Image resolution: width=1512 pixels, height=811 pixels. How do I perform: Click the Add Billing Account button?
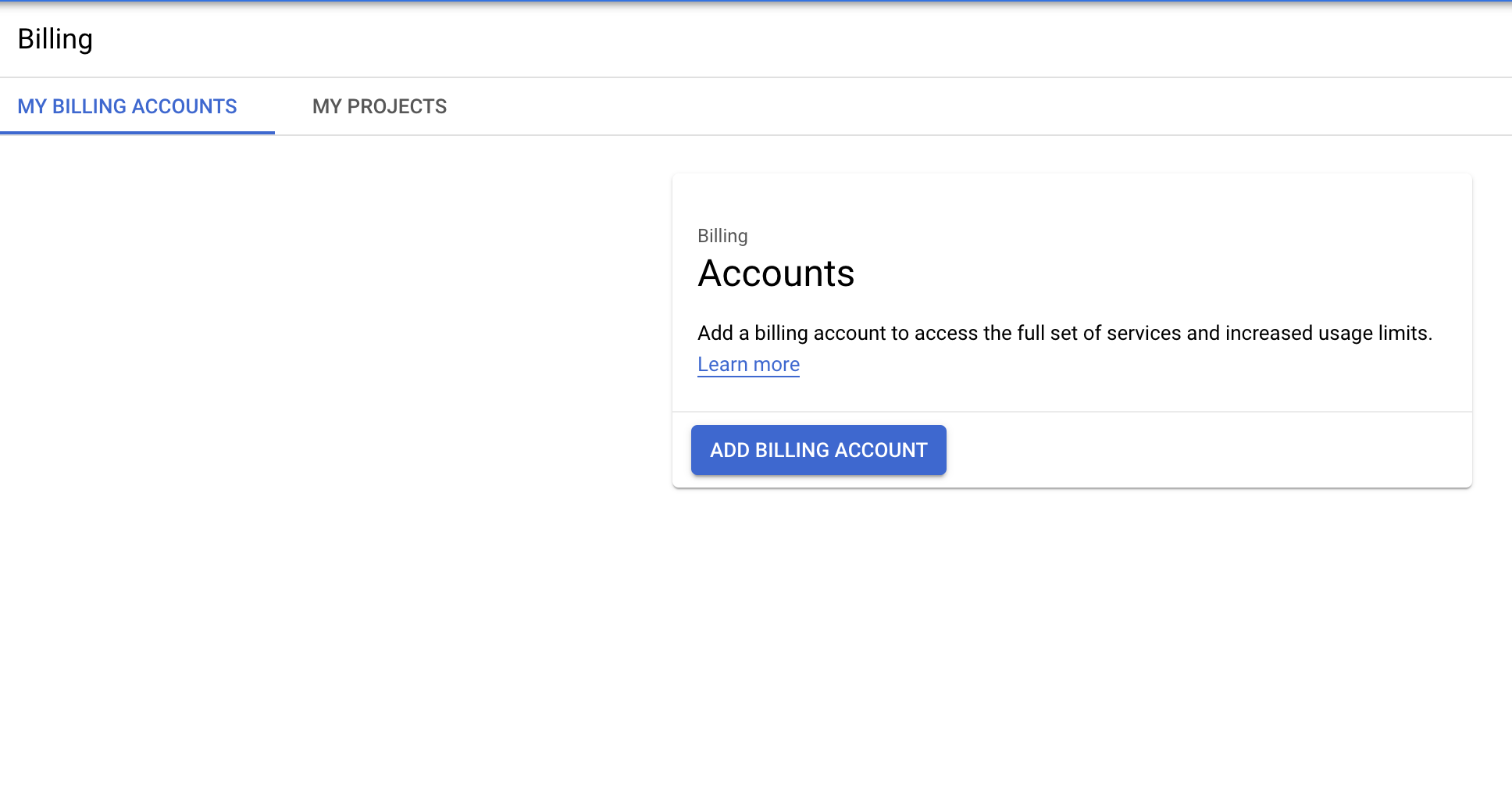point(818,450)
